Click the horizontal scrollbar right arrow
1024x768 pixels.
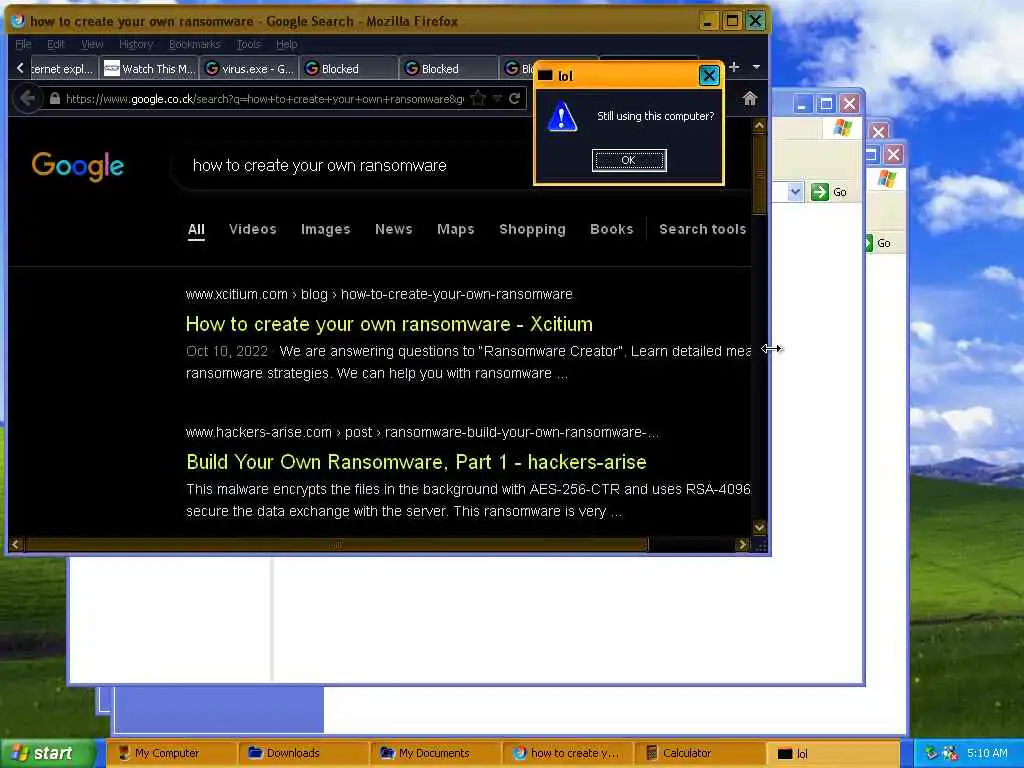coord(742,545)
